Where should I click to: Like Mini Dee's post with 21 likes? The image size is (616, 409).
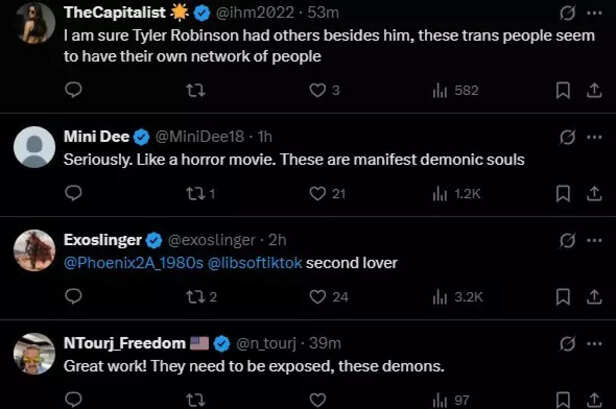[x=318, y=193]
